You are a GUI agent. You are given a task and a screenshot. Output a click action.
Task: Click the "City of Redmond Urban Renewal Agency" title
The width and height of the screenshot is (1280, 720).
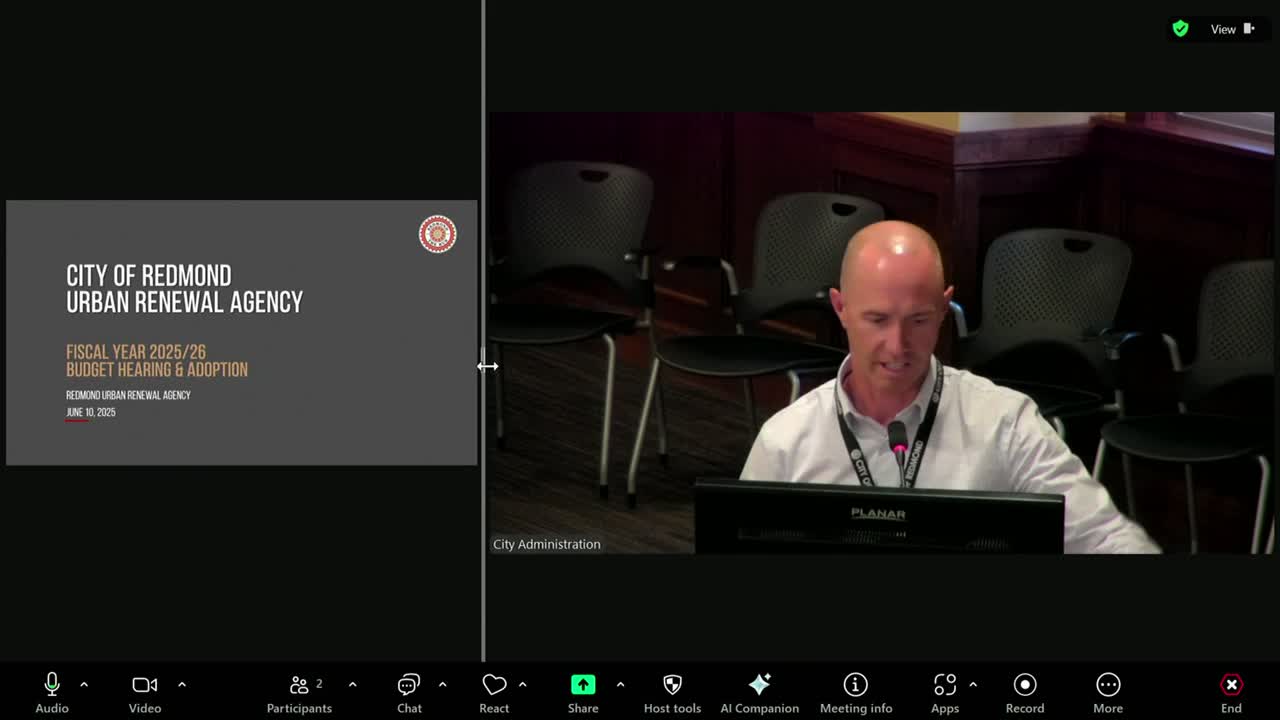185,289
